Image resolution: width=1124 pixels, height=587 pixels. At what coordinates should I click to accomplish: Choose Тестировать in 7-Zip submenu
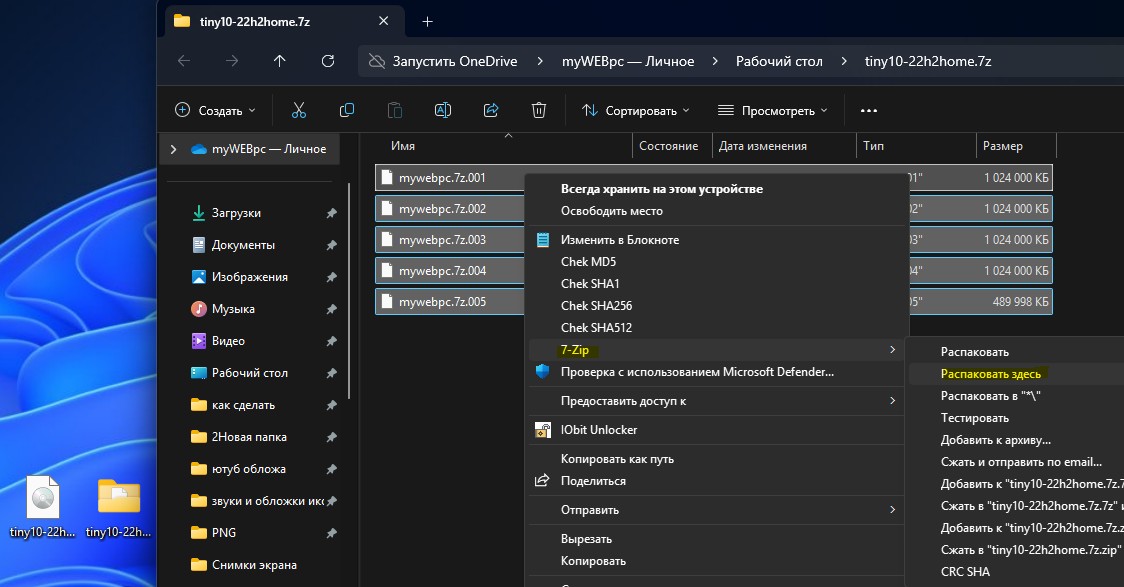coord(975,418)
